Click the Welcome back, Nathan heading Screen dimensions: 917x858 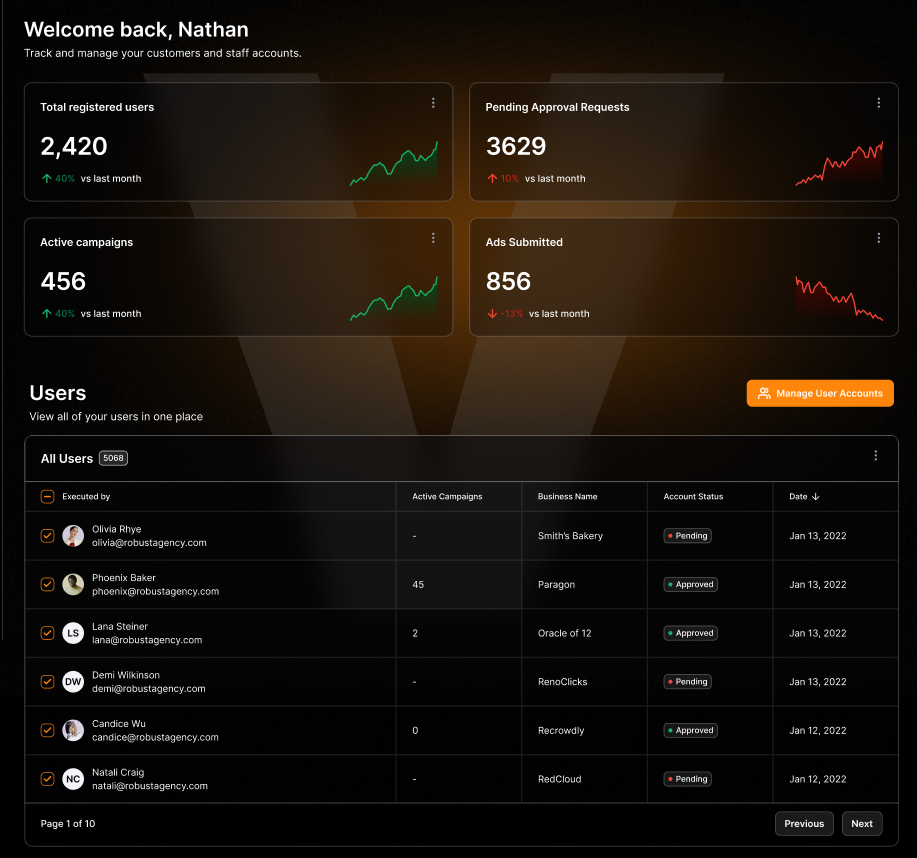click(x=136, y=29)
